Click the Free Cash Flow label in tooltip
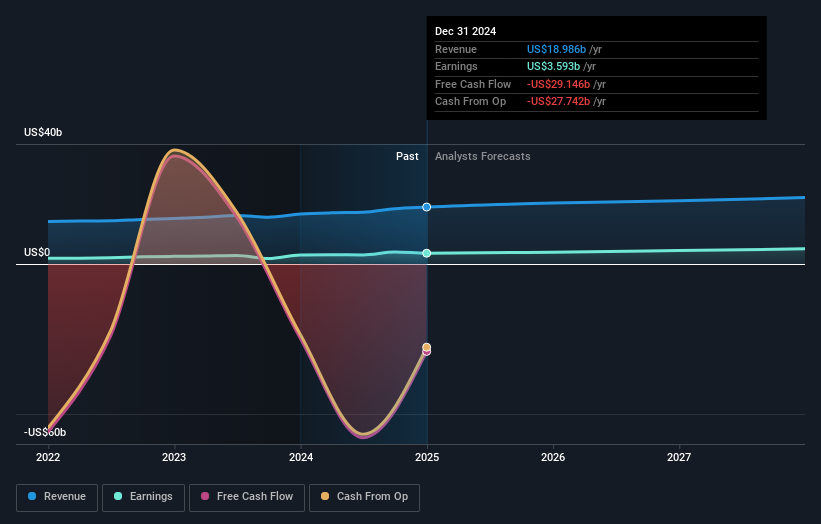 pyautogui.click(x=473, y=84)
